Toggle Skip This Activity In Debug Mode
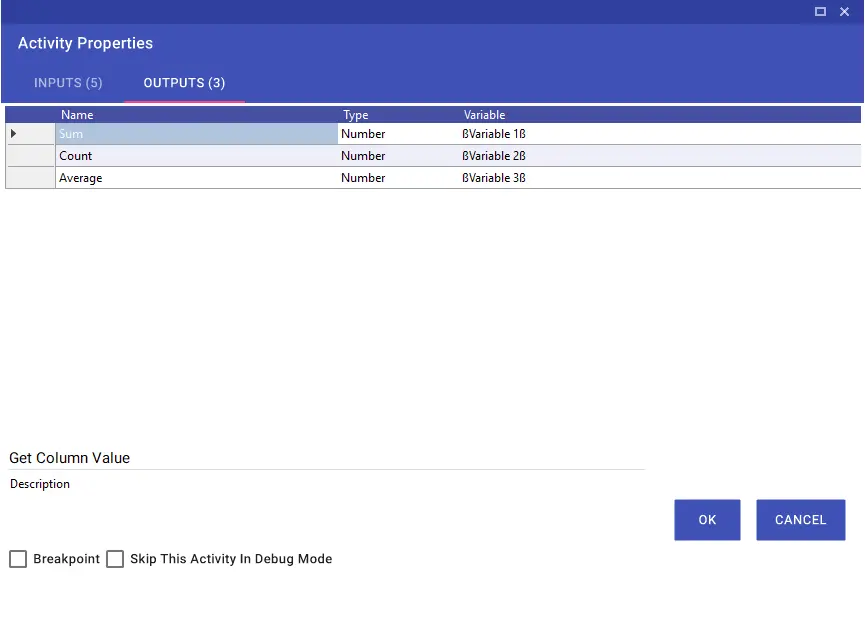Screen dimensions: 865x631 tap(115, 559)
